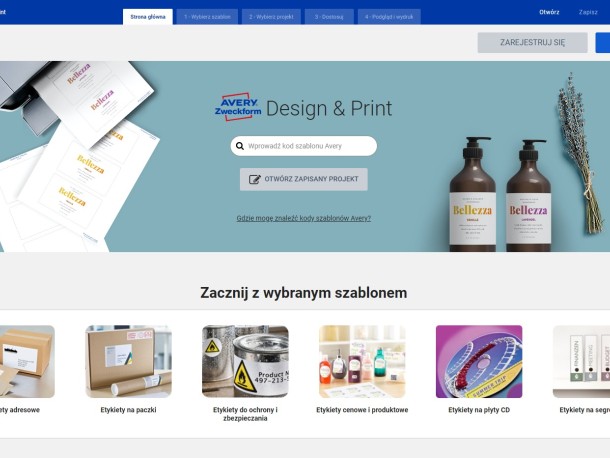Viewport: 610px width, 458px height.
Task: Switch to step 3 - Dostosuj tab
Action: tap(329, 17)
